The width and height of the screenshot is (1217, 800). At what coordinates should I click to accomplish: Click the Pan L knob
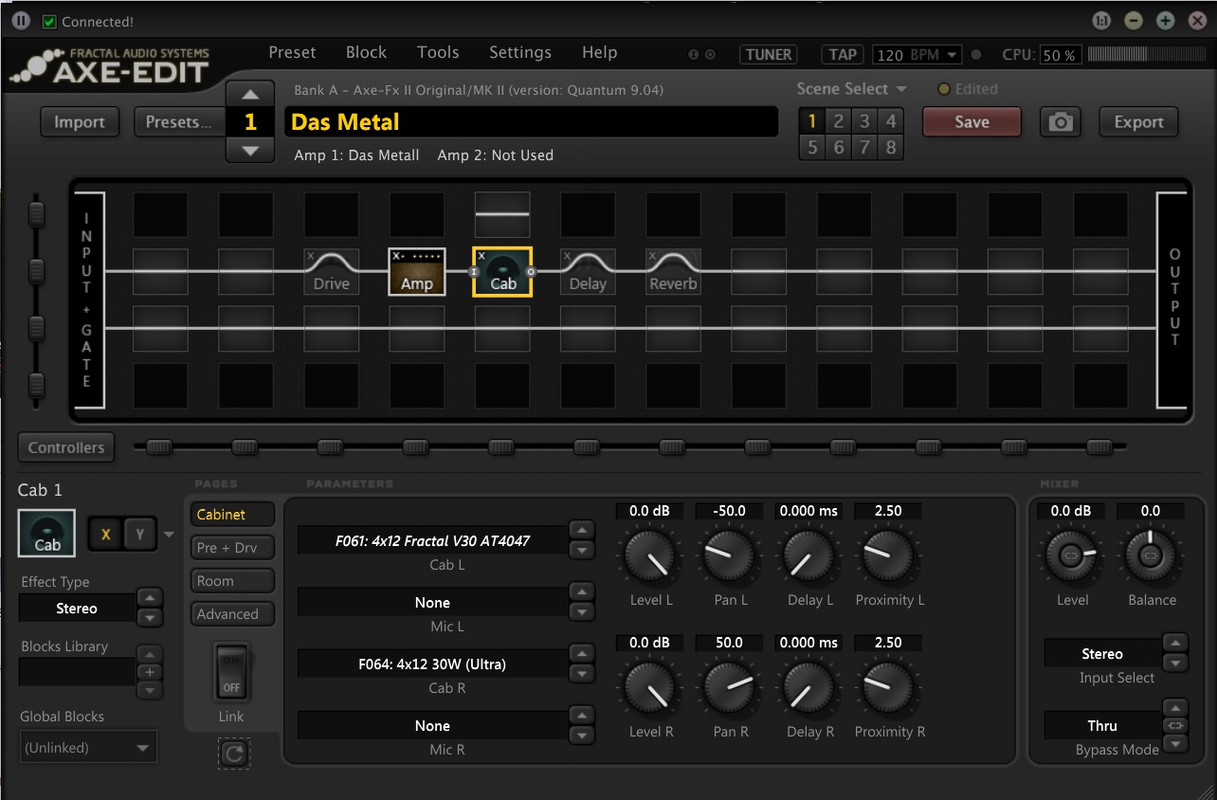[x=729, y=556]
